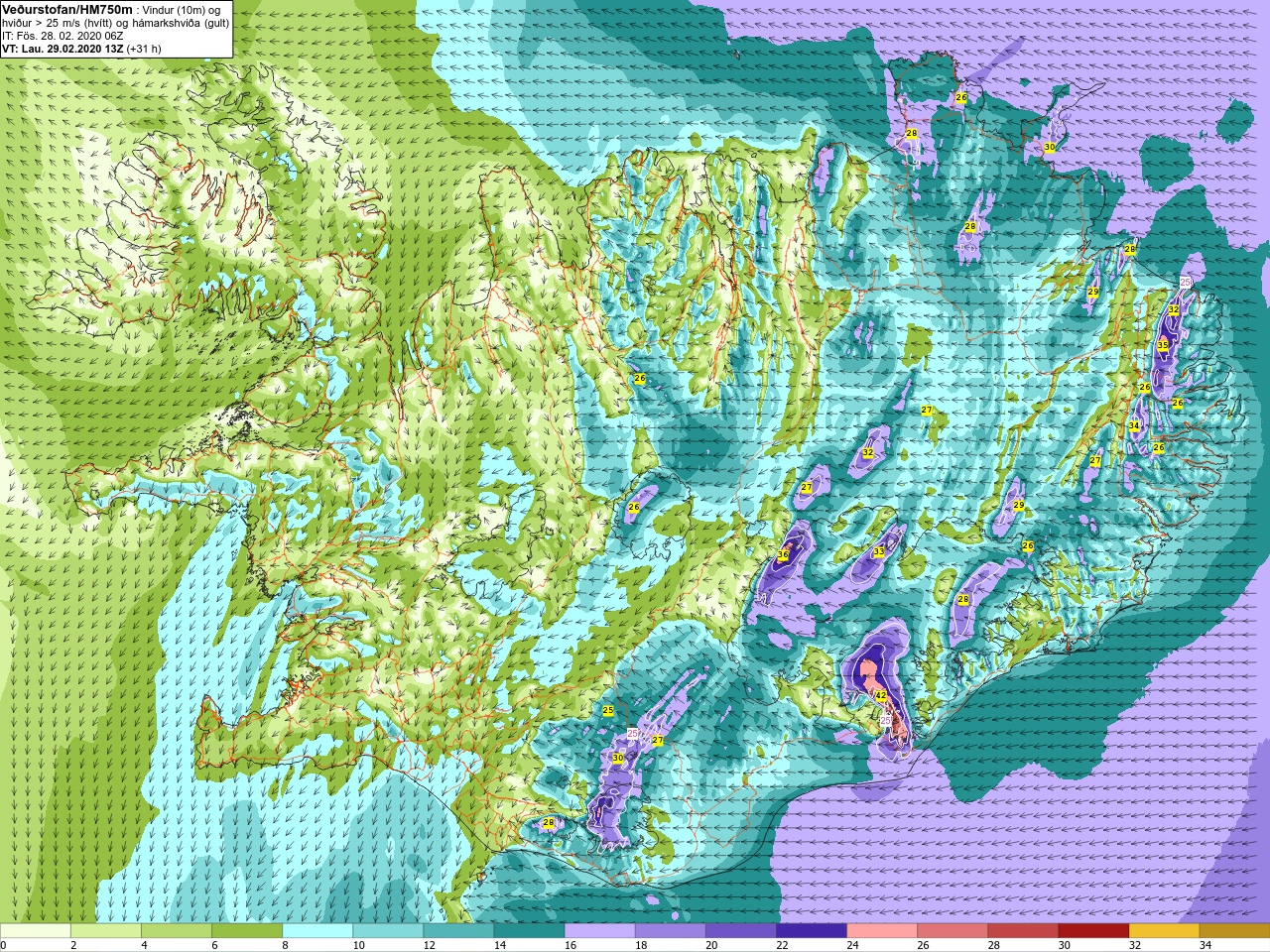This screenshot has width=1270, height=952.
Task: Click the yellow gust label '42' on the map
Action: [880, 695]
